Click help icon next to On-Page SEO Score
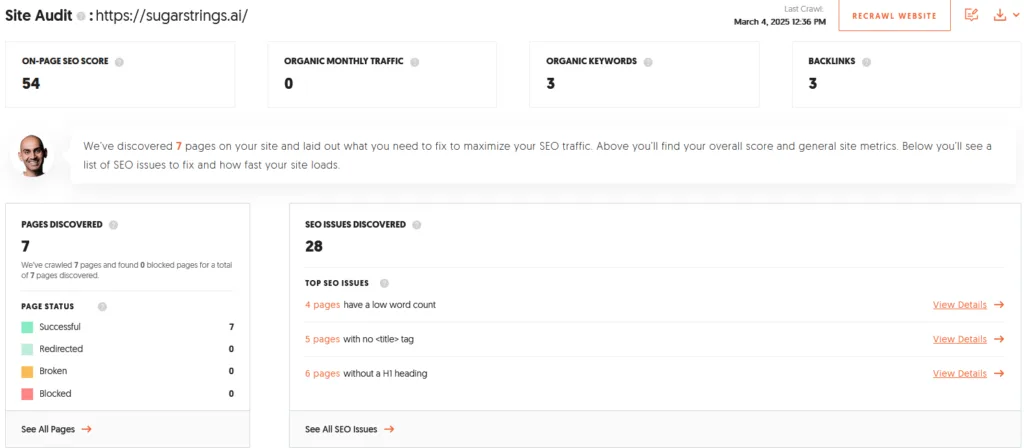The height and width of the screenshot is (448, 1024). [120, 62]
